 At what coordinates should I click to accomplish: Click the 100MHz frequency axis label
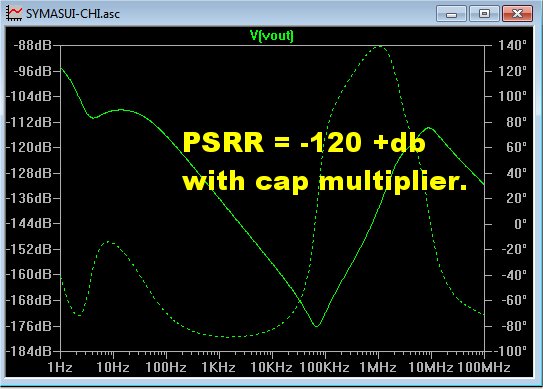click(484, 368)
